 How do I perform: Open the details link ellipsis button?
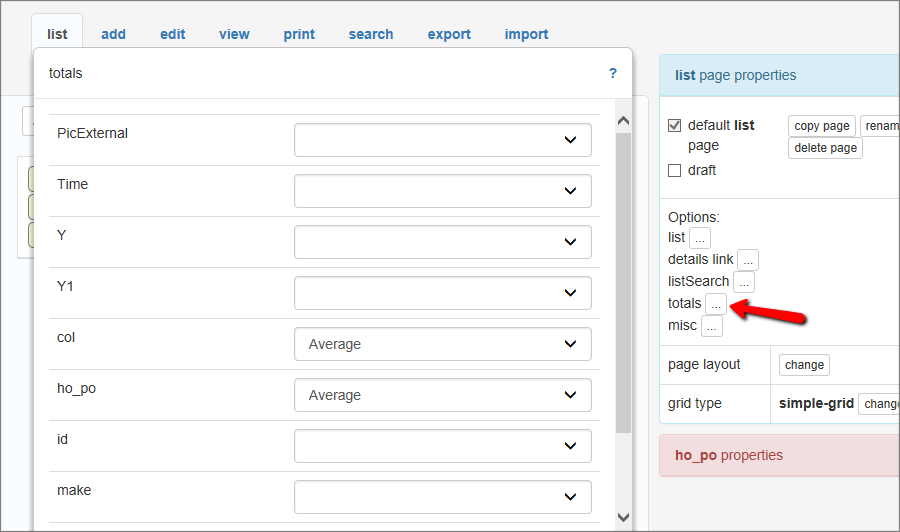[748, 260]
